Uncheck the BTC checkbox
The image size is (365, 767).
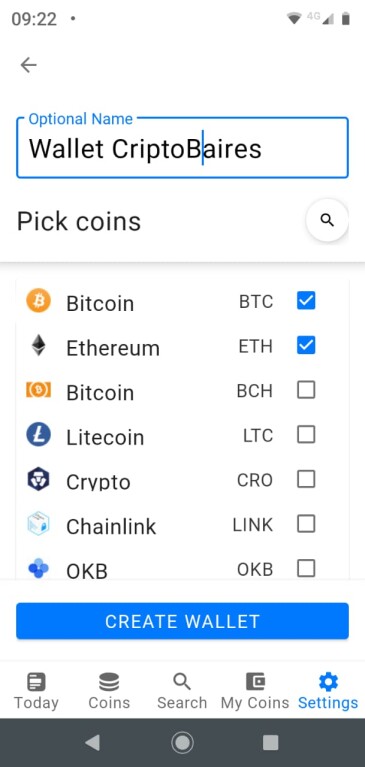[306, 301]
